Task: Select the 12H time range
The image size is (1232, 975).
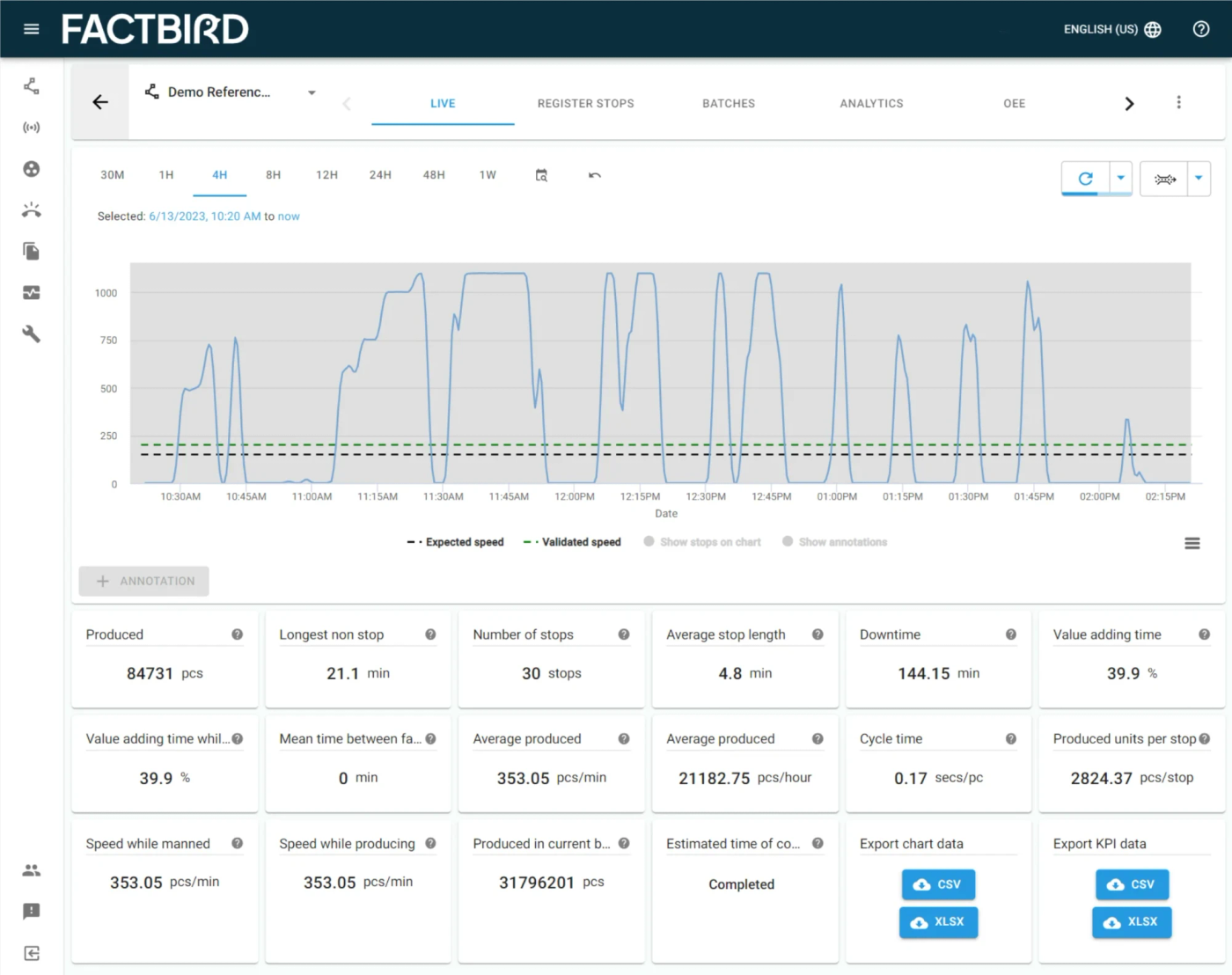Action: 327,175
